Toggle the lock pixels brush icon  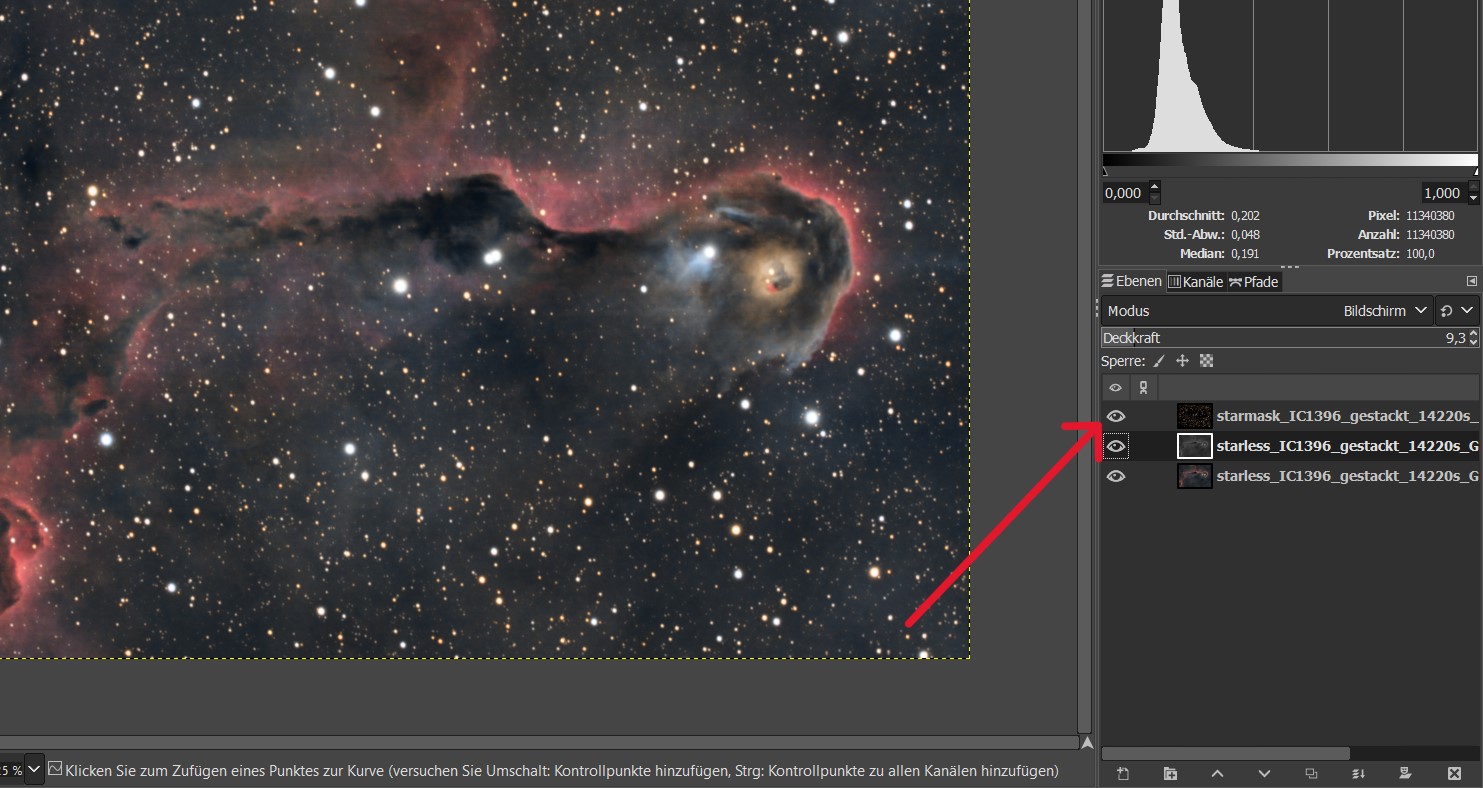[x=1159, y=361]
